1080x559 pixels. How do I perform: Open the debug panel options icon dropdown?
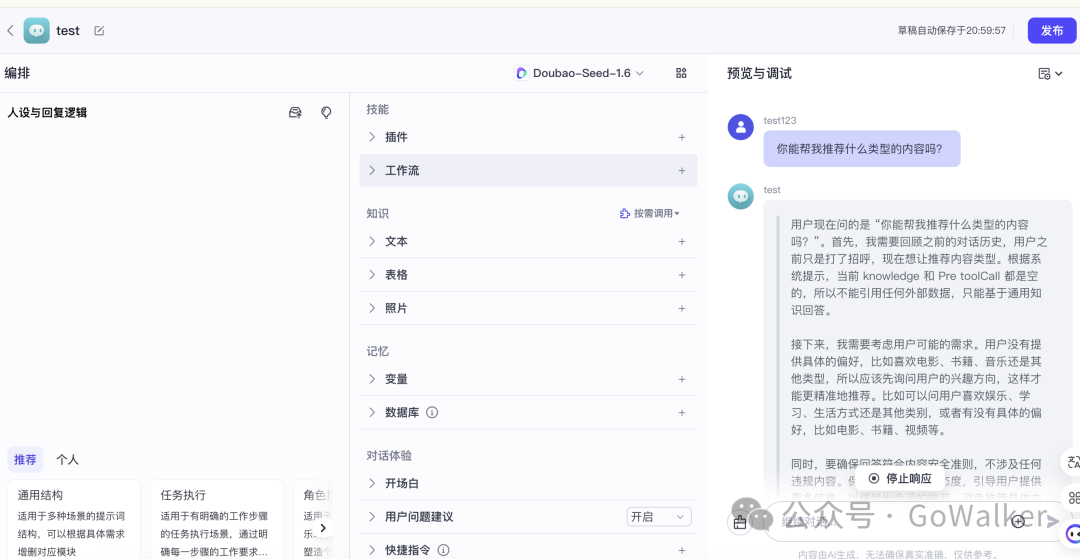click(x=1050, y=74)
